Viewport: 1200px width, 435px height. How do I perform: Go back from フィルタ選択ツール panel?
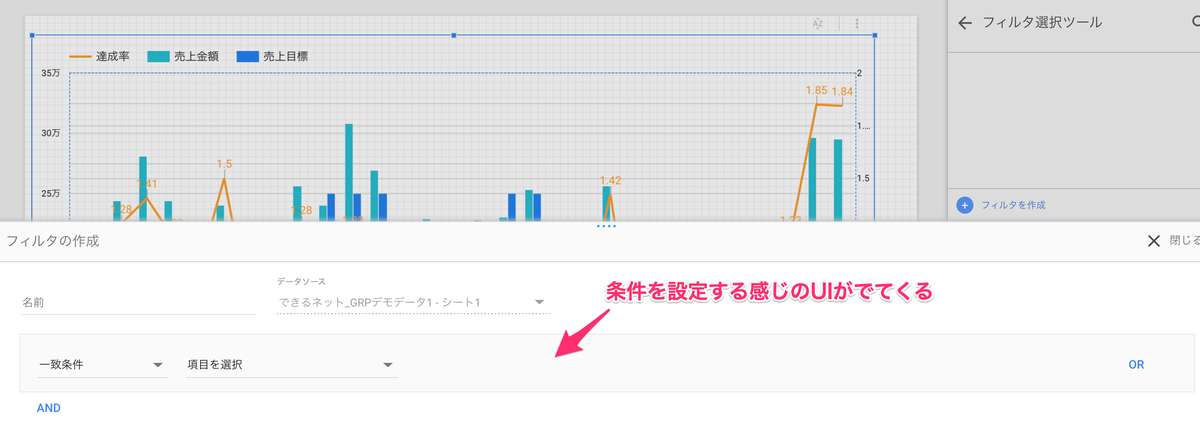[964, 22]
